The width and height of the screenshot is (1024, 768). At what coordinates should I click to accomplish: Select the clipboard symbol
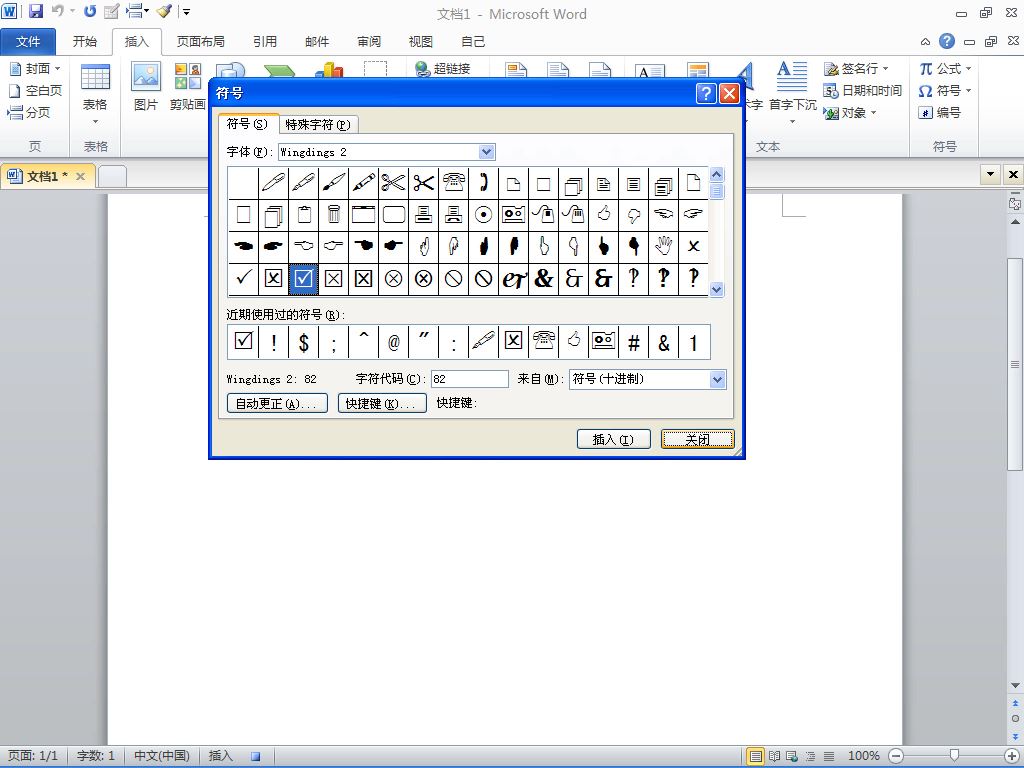[x=303, y=214]
